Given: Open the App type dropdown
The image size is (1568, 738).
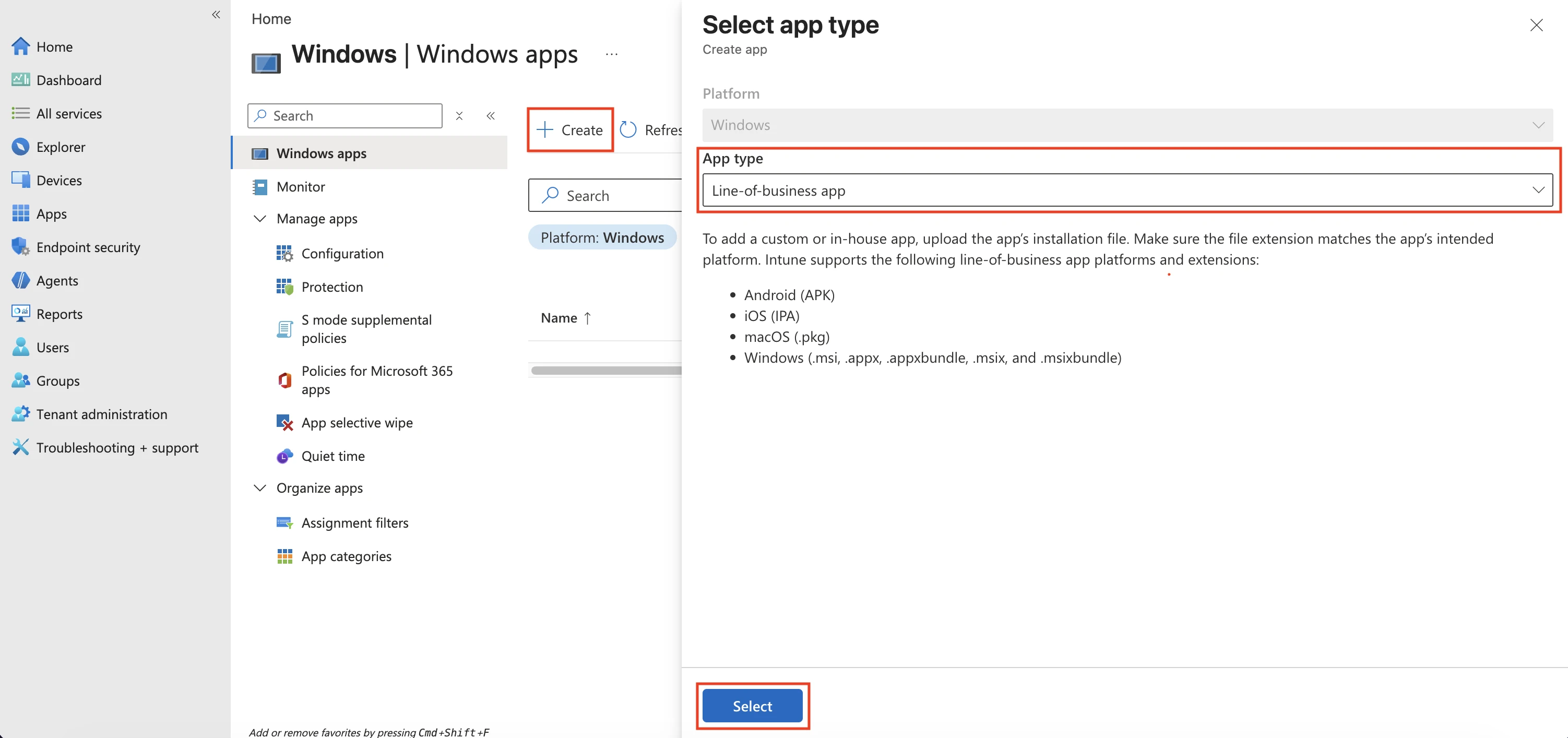Looking at the screenshot, I should pos(1127,191).
